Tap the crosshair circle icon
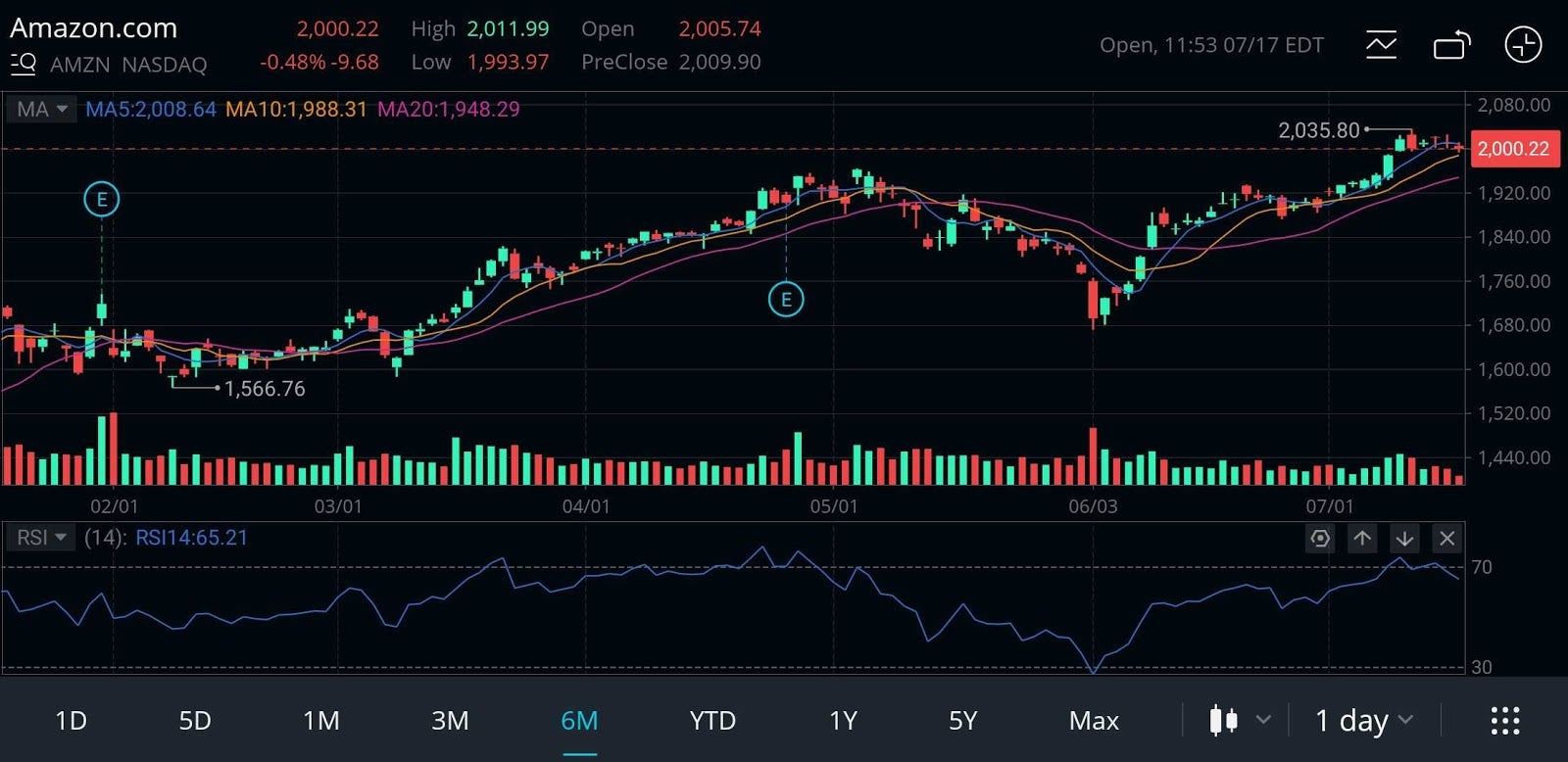 [x=1523, y=45]
